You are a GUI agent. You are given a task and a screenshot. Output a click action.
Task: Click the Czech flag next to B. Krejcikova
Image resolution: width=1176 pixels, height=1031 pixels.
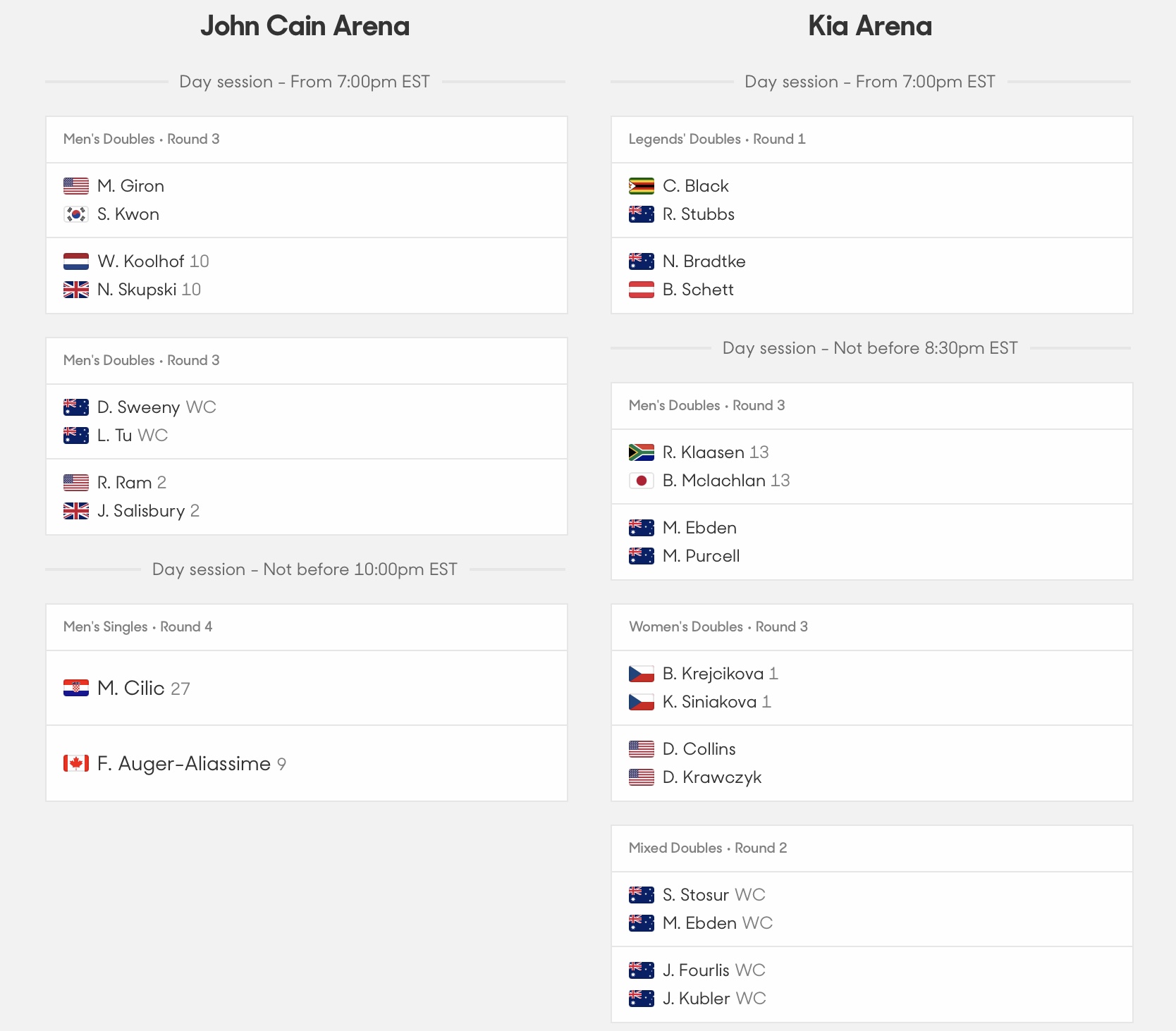642,674
